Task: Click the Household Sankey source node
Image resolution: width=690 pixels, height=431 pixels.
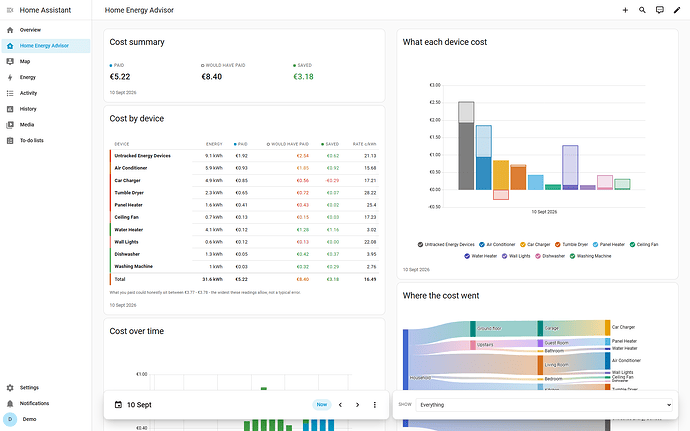Action: click(x=406, y=378)
